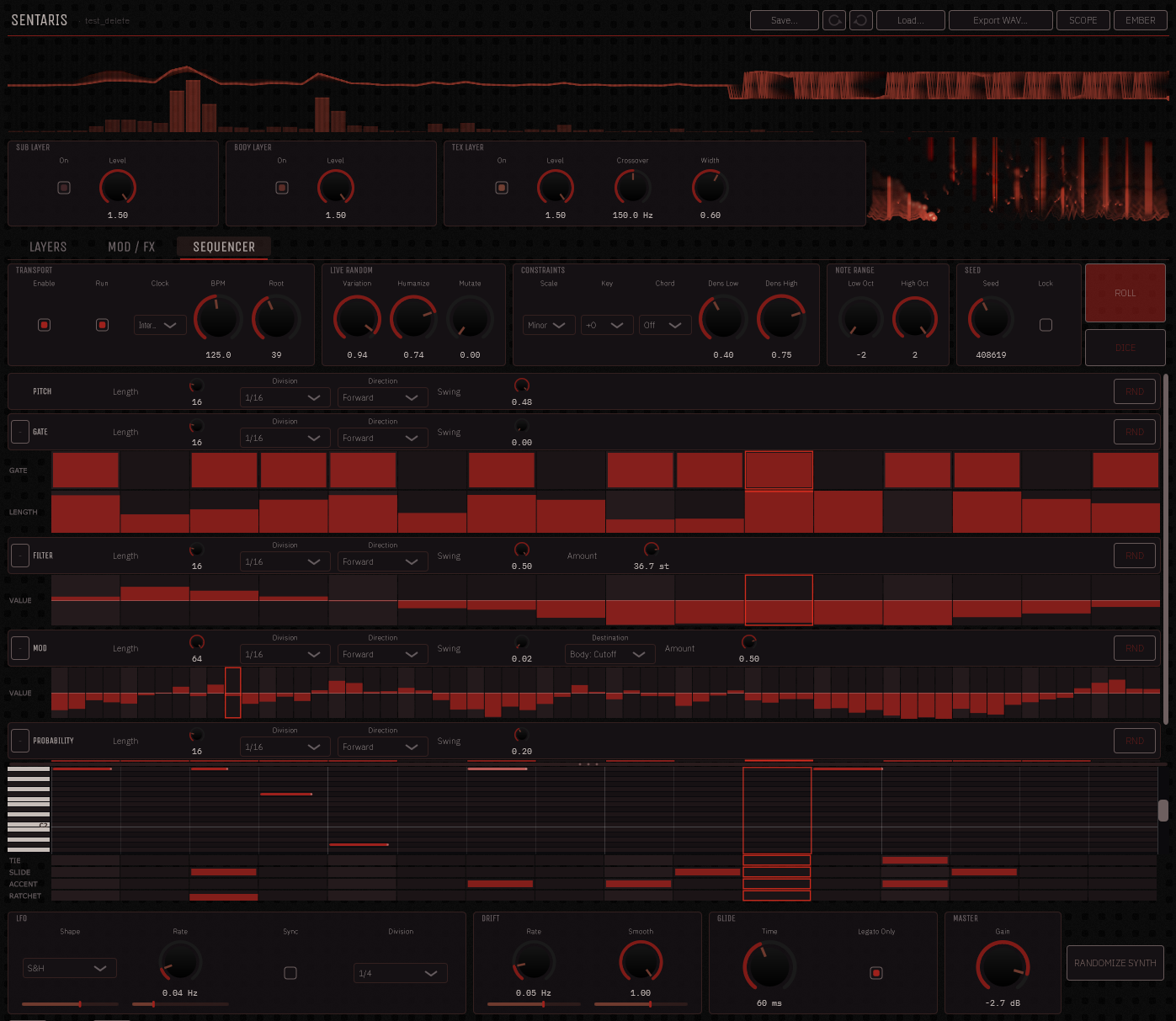Image resolution: width=1176 pixels, height=1021 pixels.
Task: Open the Clock dropdown in Transport
Action: pyautogui.click(x=160, y=325)
